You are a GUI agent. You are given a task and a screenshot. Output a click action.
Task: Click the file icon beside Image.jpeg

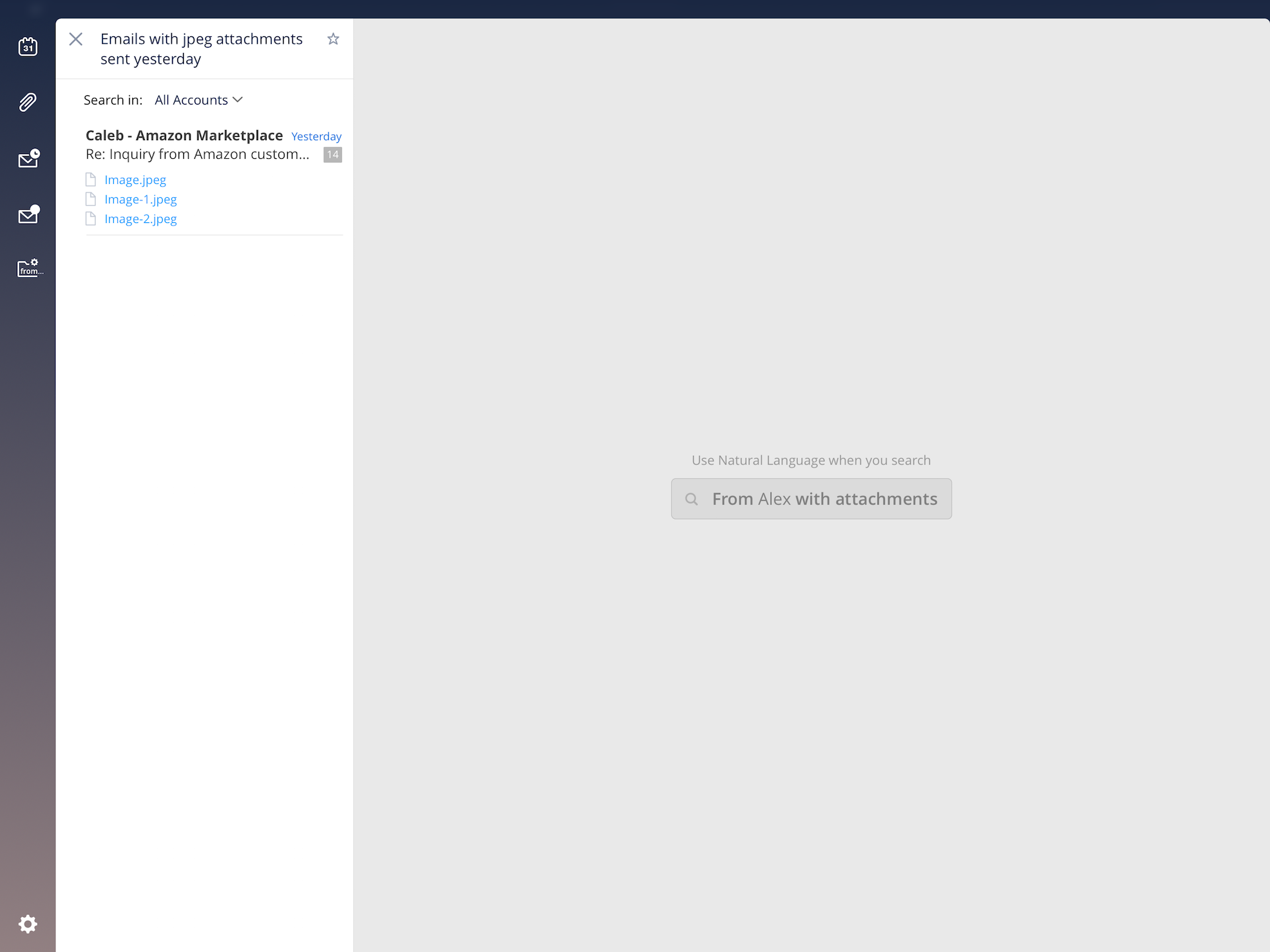click(91, 180)
